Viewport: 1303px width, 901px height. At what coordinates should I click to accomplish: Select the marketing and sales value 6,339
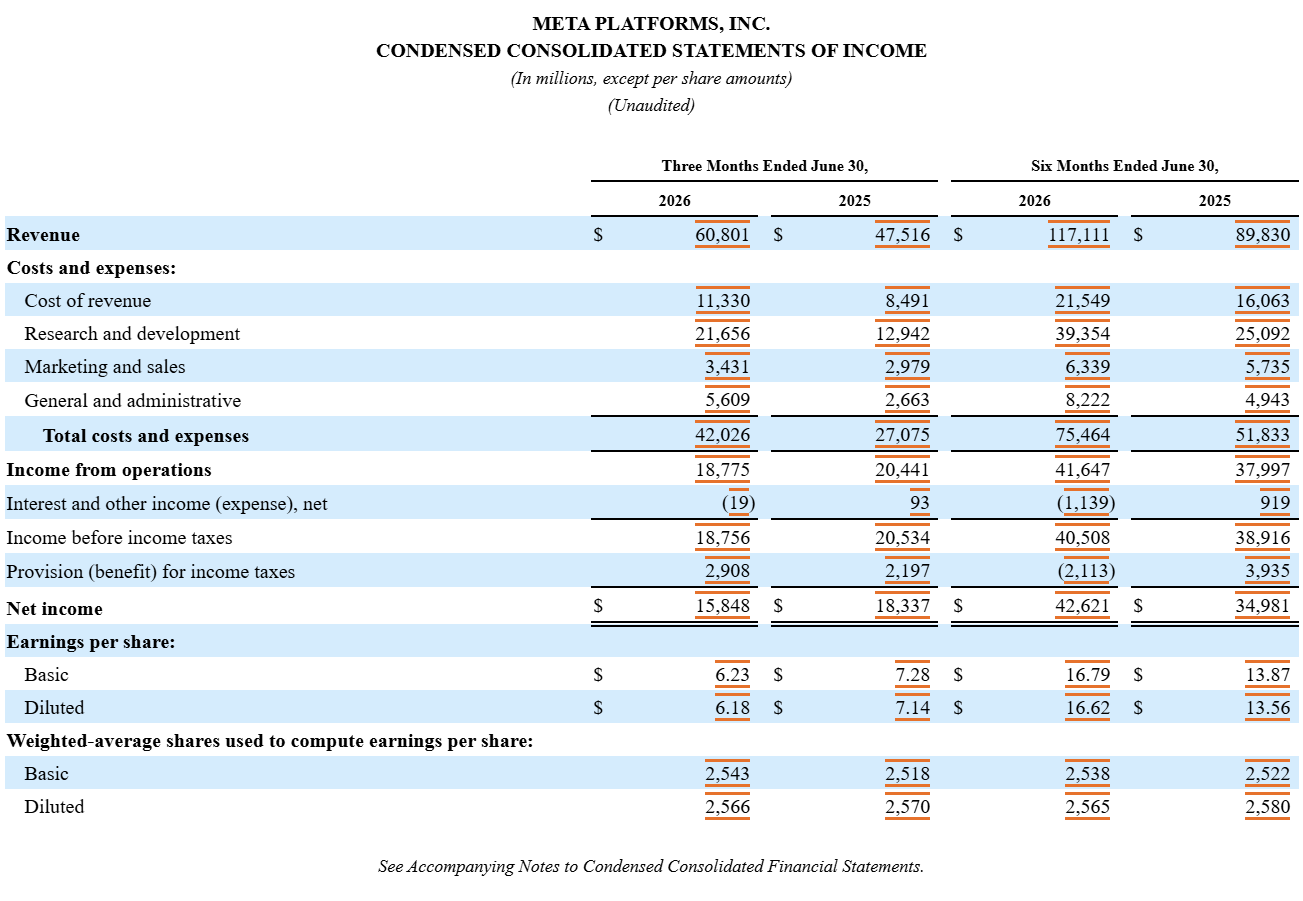point(1086,367)
